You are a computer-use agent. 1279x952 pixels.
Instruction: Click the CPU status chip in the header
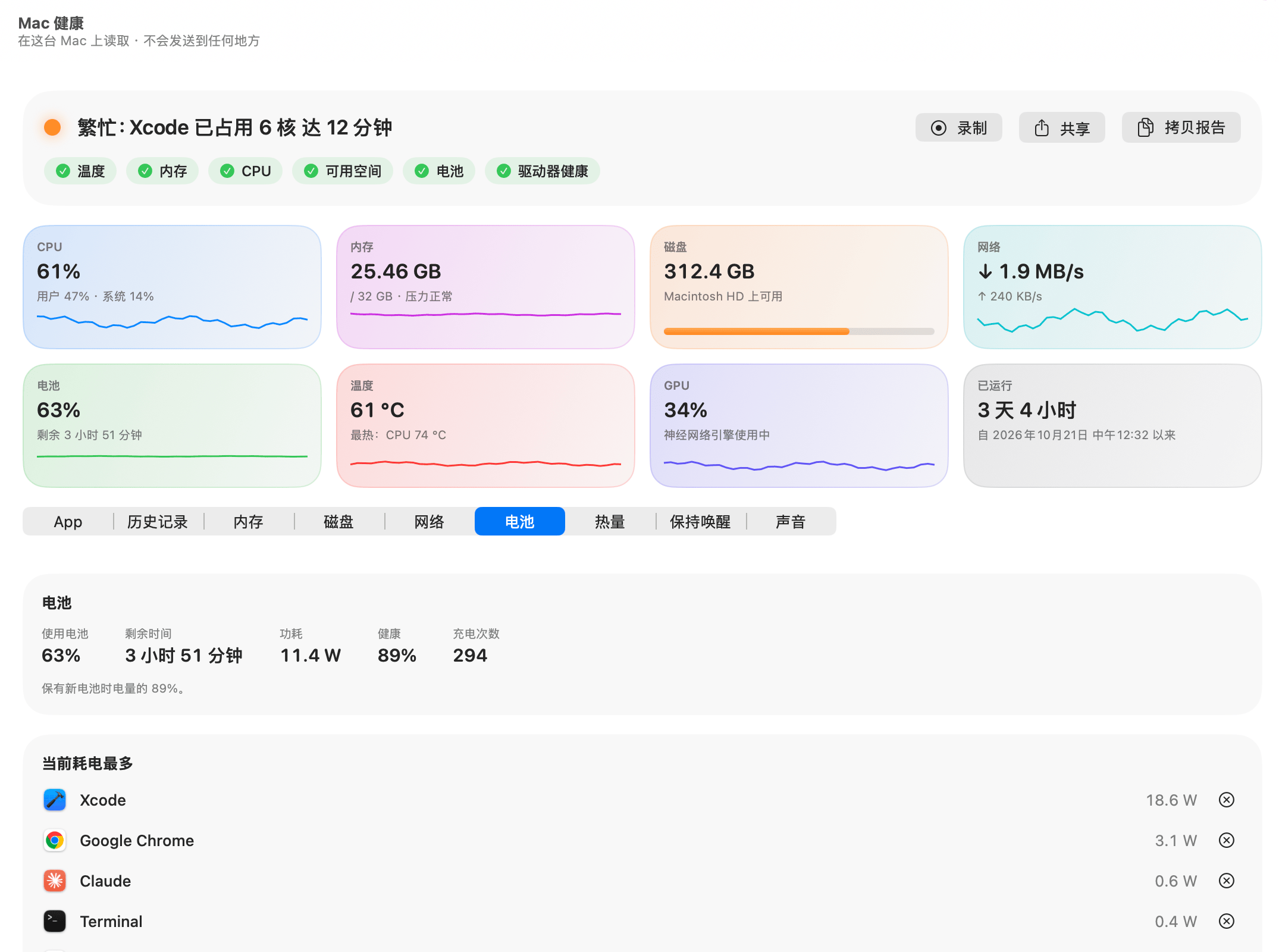click(245, 171)
